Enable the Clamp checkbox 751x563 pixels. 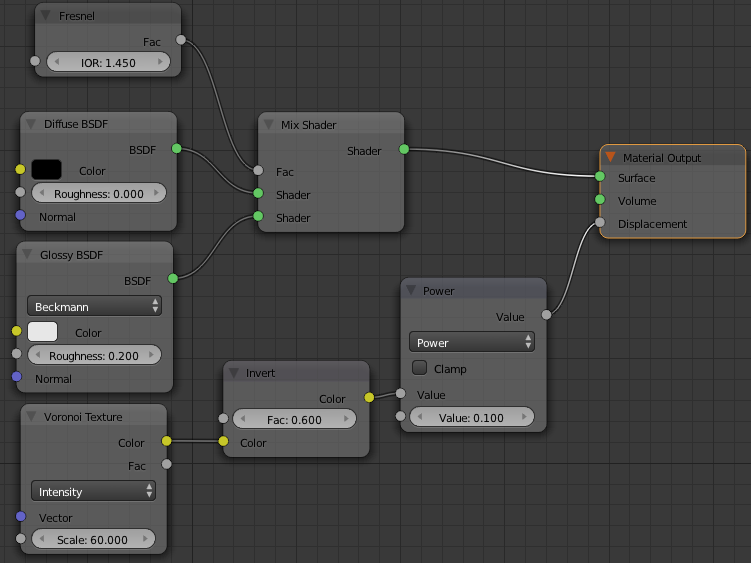pos(420,368)
